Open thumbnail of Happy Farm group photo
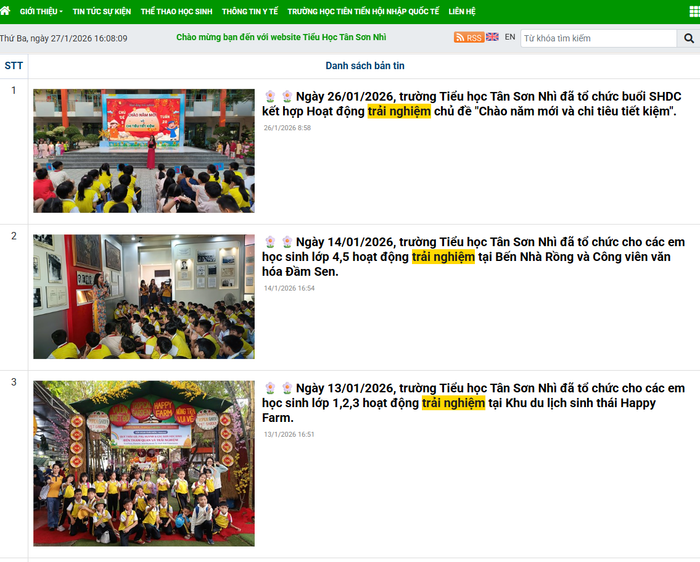 [x=144, y=463]
